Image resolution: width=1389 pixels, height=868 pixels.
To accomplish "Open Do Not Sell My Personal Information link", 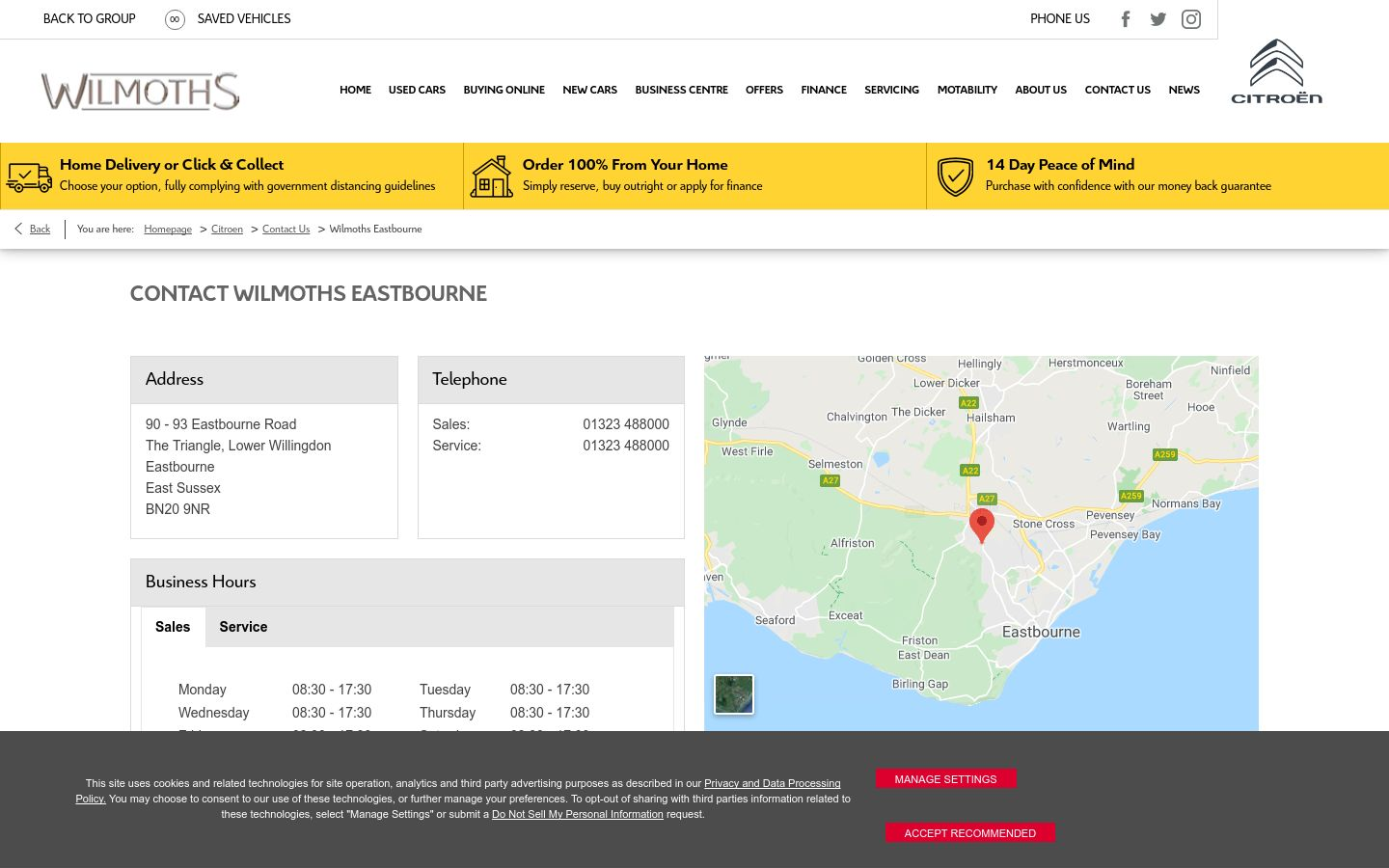I will pyautogui.click(x=578, y=814).
